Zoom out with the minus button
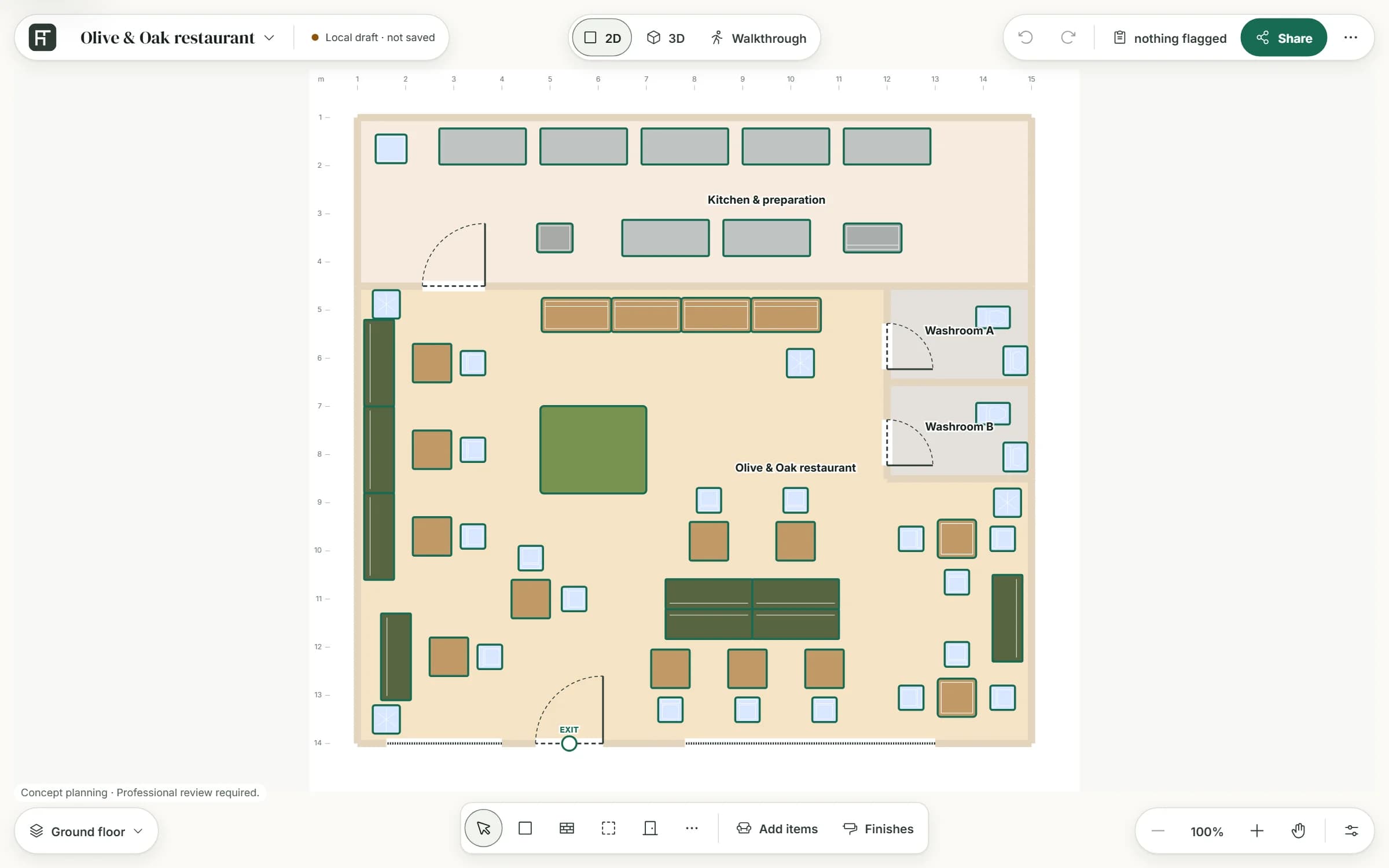The width and height of the screenshot is (1389, 868). [x=1157, y=831]
